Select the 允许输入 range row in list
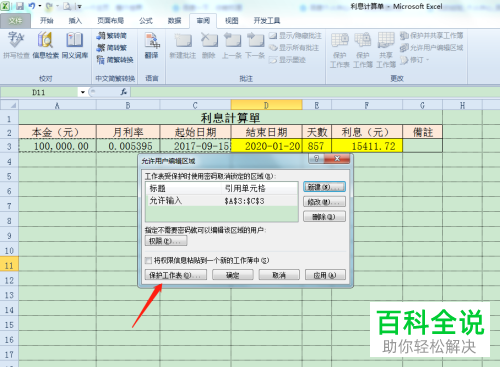 click(x=222, y=201)
